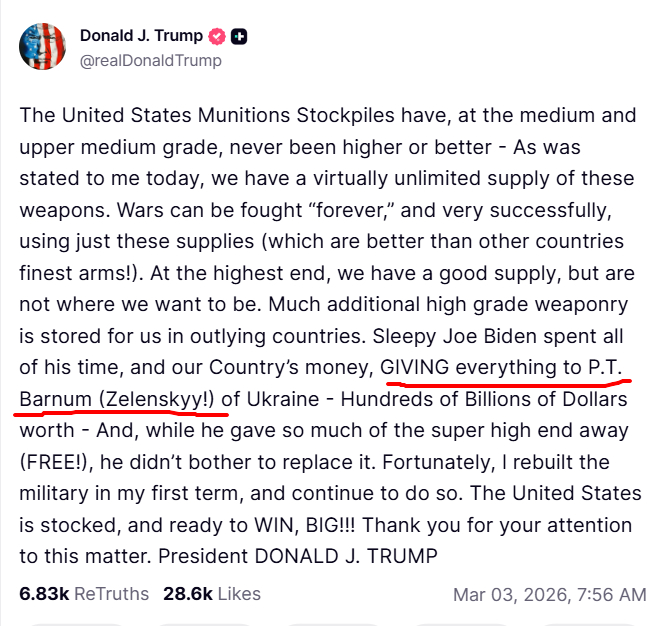Click the Donald J. Trump profile avatar
The image size is (665, 626).
click(x=41, y=46)
